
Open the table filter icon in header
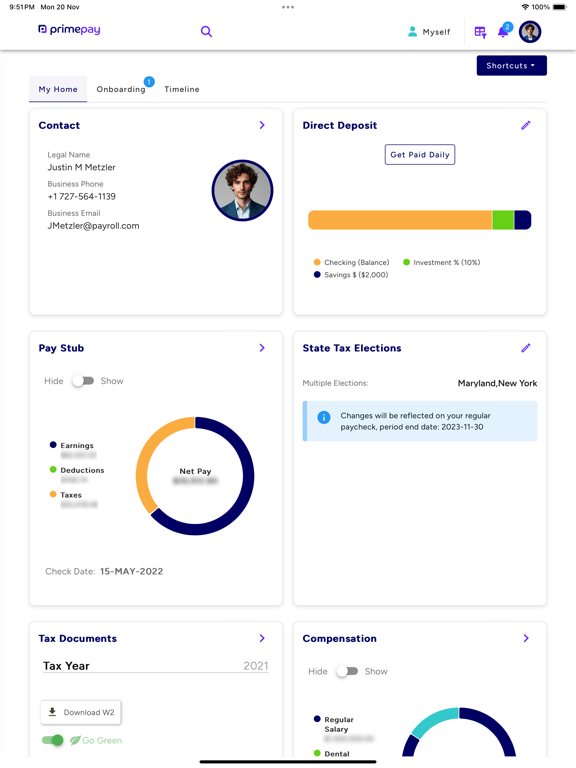click(480, 32)
